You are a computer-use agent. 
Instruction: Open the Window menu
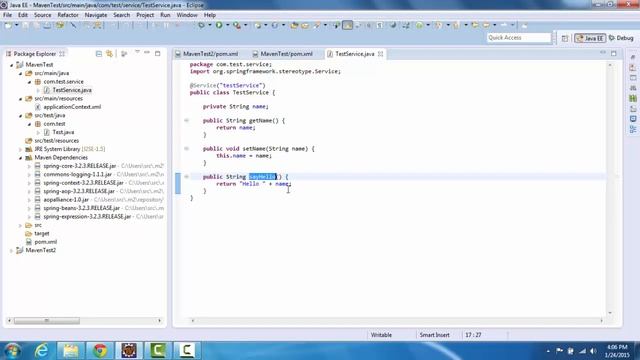pyautogui.click(x=187, y=15)
